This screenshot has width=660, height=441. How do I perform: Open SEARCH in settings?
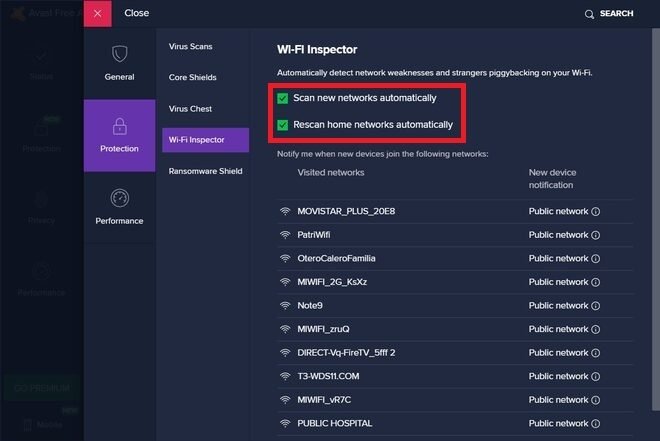[616, 13]
